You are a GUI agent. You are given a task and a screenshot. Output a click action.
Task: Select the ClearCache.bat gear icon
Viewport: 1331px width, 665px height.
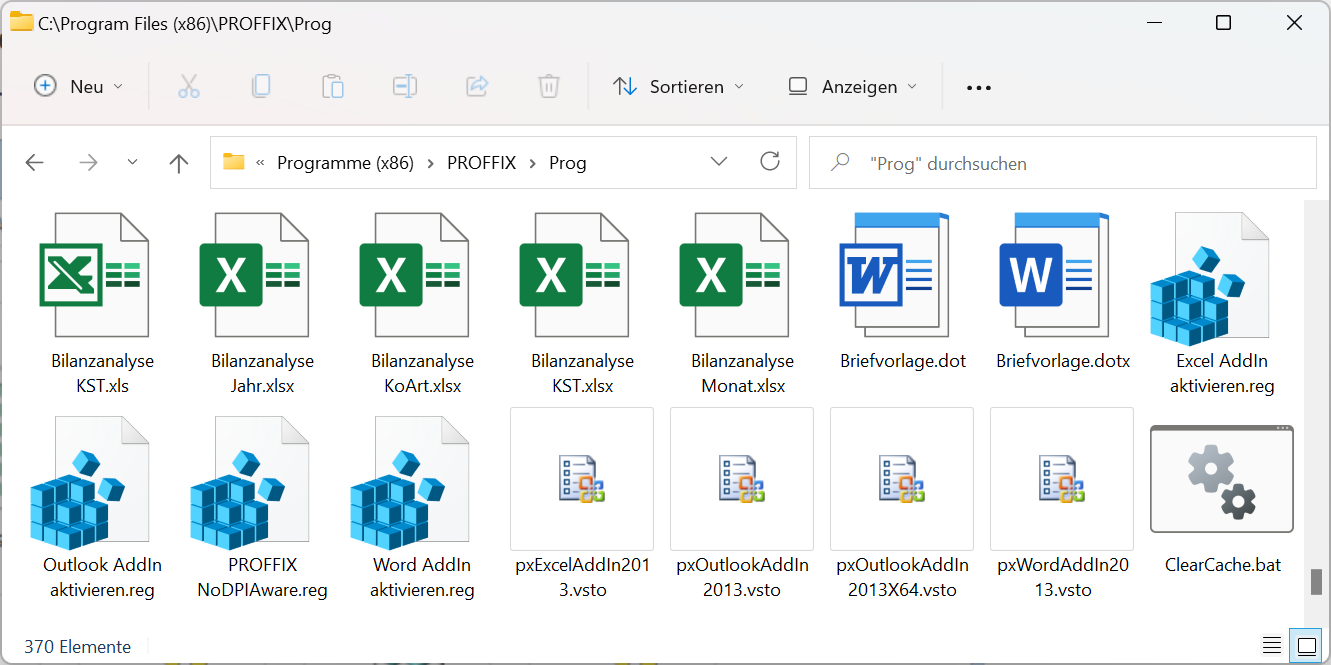coord(1222,478)
